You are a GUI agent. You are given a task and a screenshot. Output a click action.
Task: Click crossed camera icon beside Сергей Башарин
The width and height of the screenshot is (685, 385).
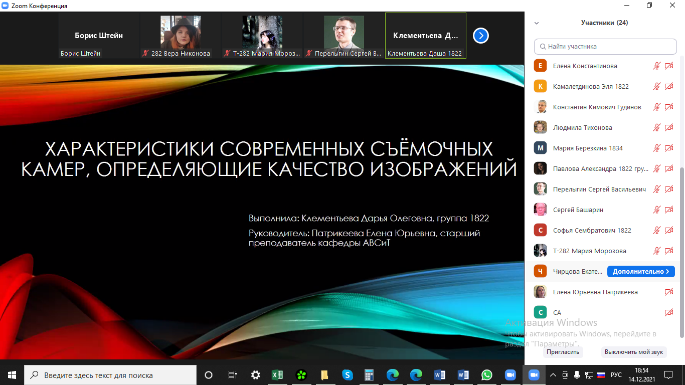pos(669,210)
